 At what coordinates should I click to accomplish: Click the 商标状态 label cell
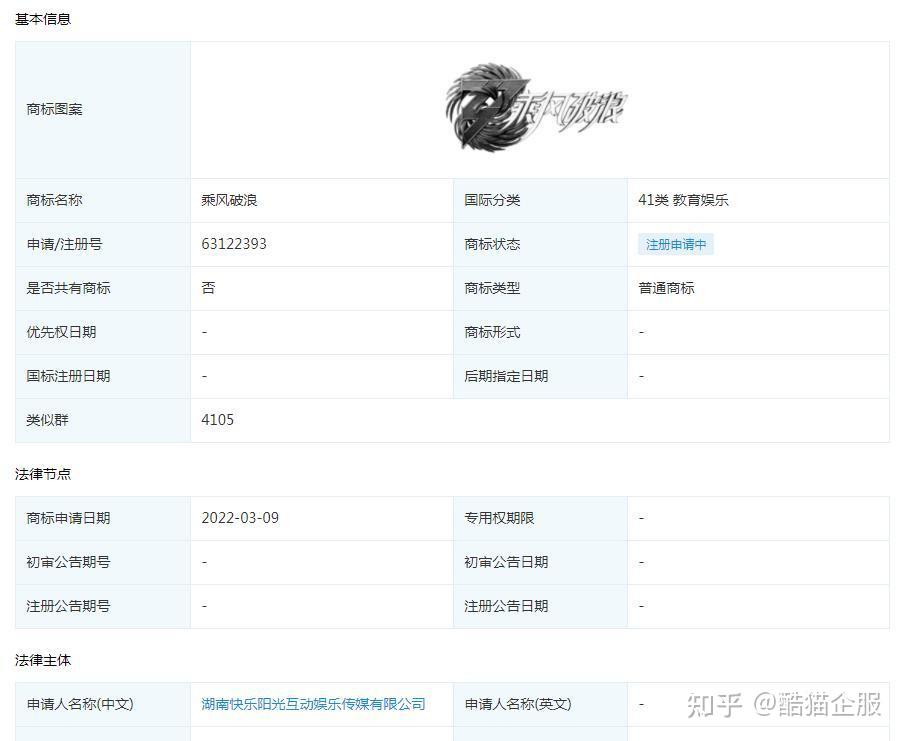pos(540,245)
